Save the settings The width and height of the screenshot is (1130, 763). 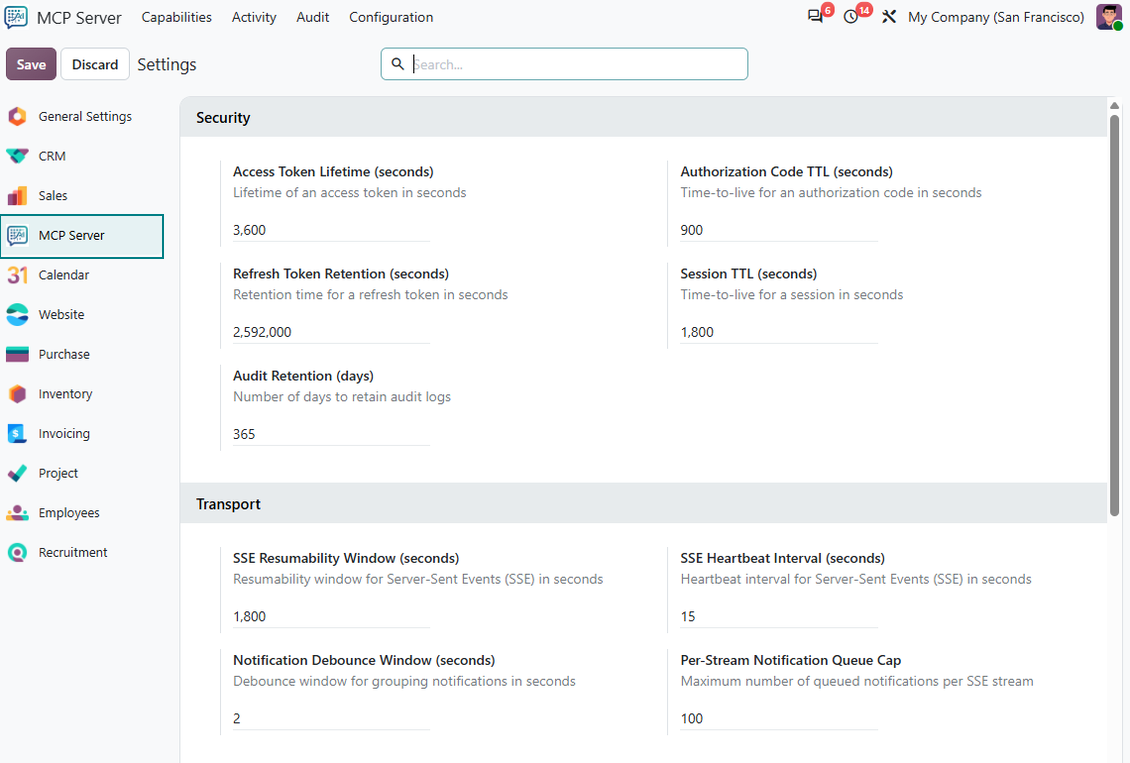click(x=31, y=64)
